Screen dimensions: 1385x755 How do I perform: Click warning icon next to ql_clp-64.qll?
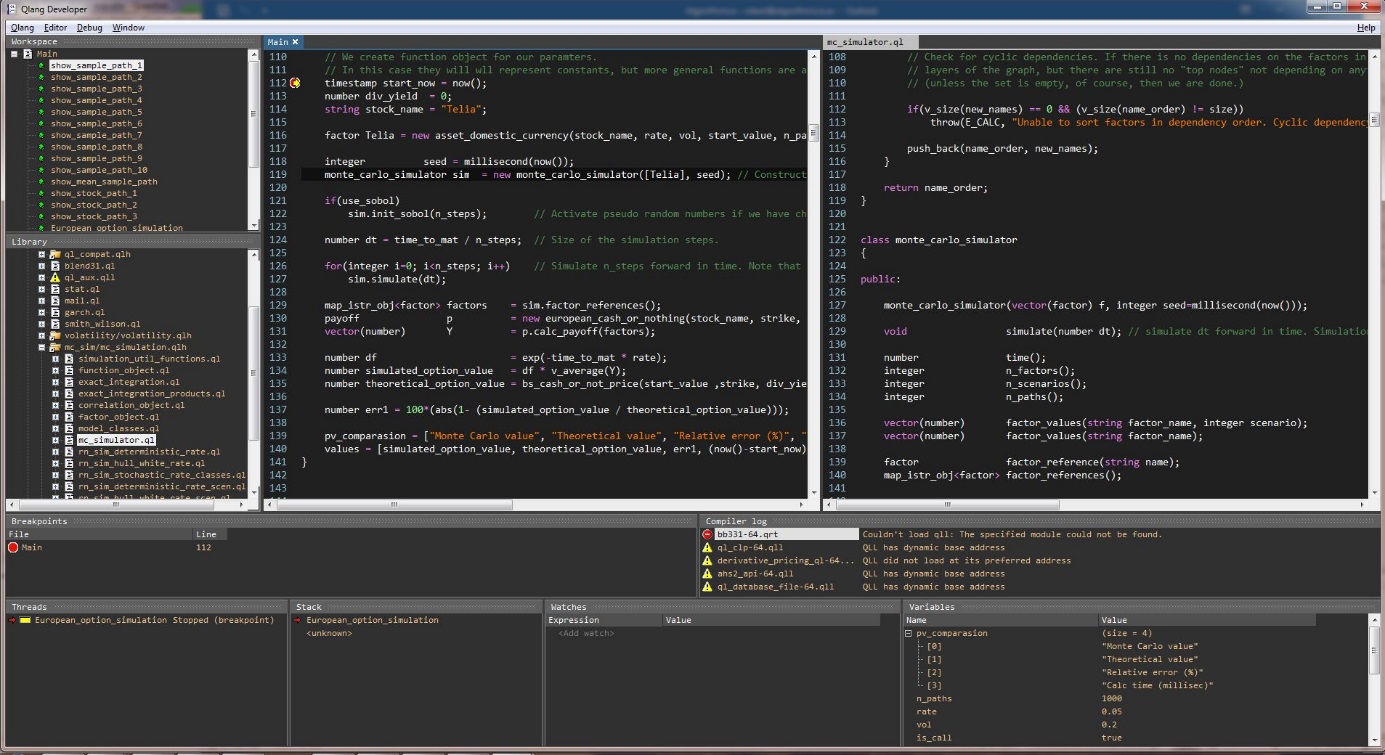click(707, 547)
